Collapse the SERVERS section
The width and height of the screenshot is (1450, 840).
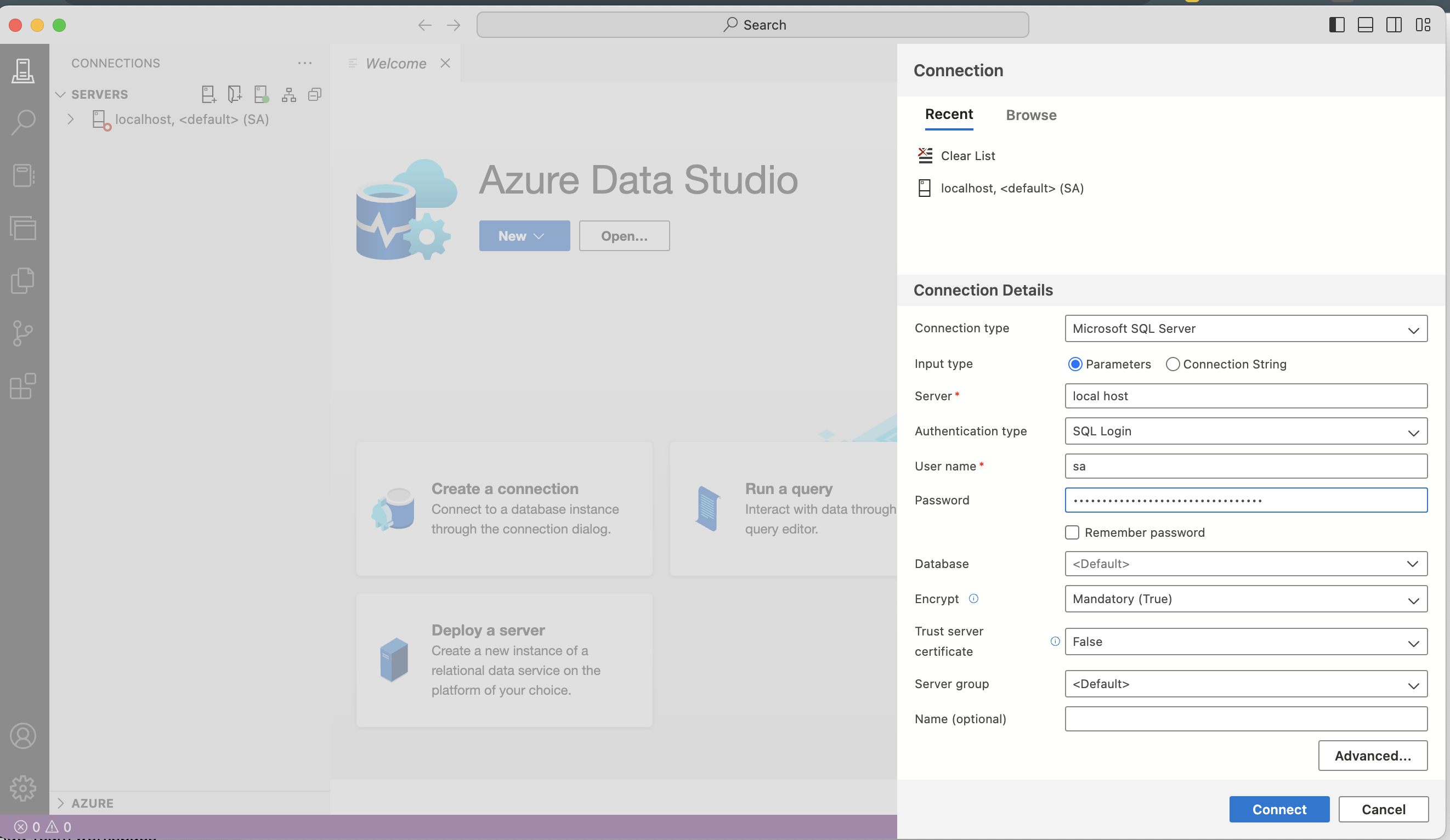point(60,94)
